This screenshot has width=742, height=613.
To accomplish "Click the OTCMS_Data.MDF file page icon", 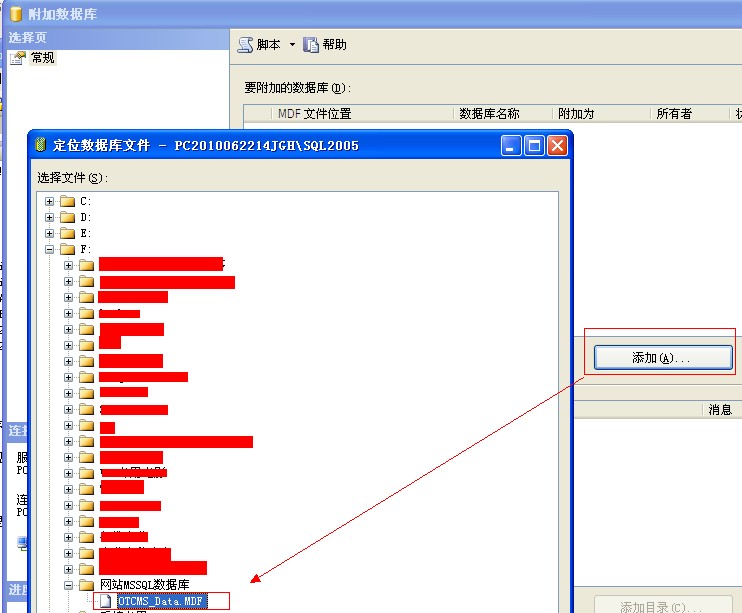I will pyautogui.click(x=106, y=601).
